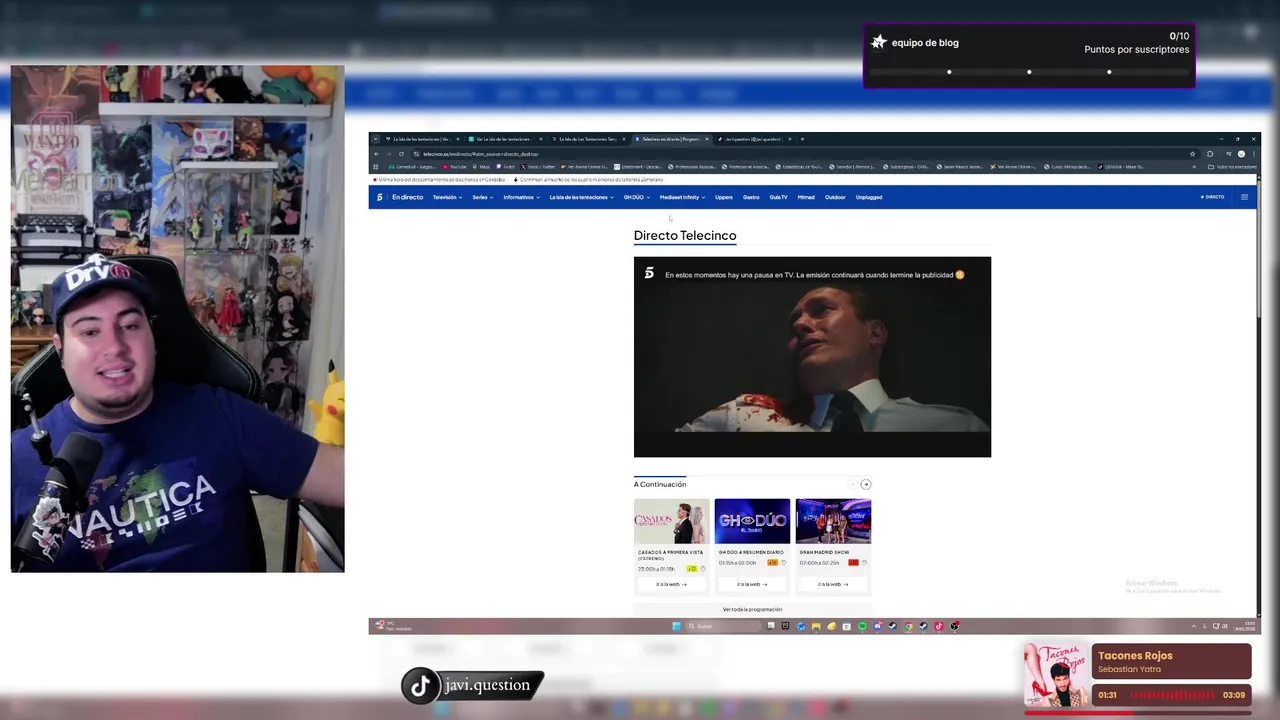Click the TikTok logo in javi.question badge
Screen dimensions: 1280x720
pos(421,685)
